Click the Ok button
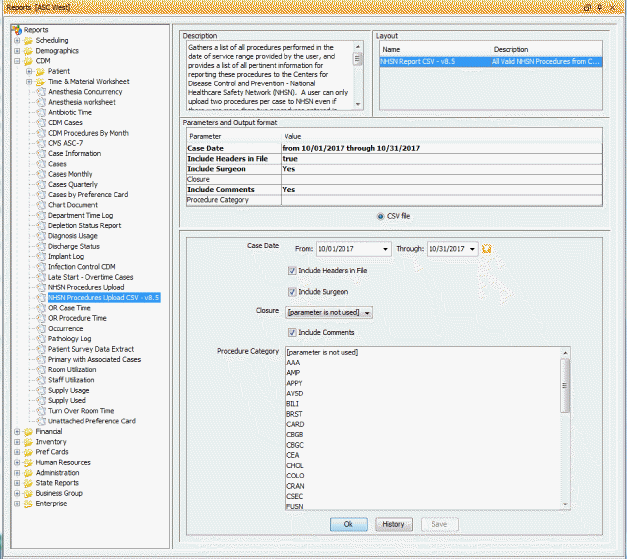Viewport: 627px width, 559px height. pos(349,524)
